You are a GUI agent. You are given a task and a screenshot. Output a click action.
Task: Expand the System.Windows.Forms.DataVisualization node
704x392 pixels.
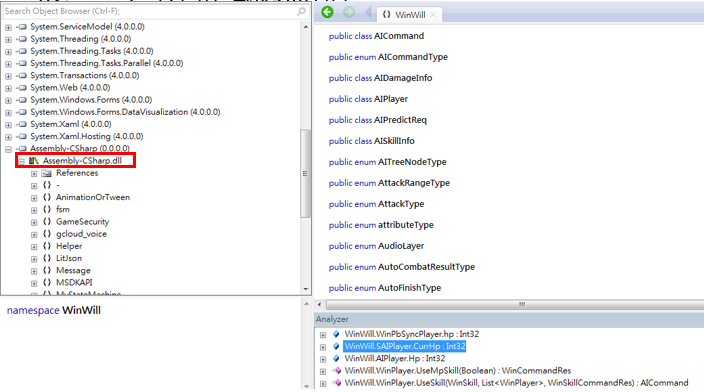coord(8,113)
